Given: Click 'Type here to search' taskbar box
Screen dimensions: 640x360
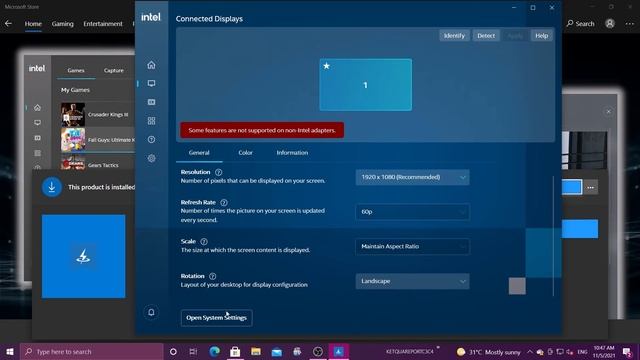Looking at the screenshot, I should click(92, 351).
